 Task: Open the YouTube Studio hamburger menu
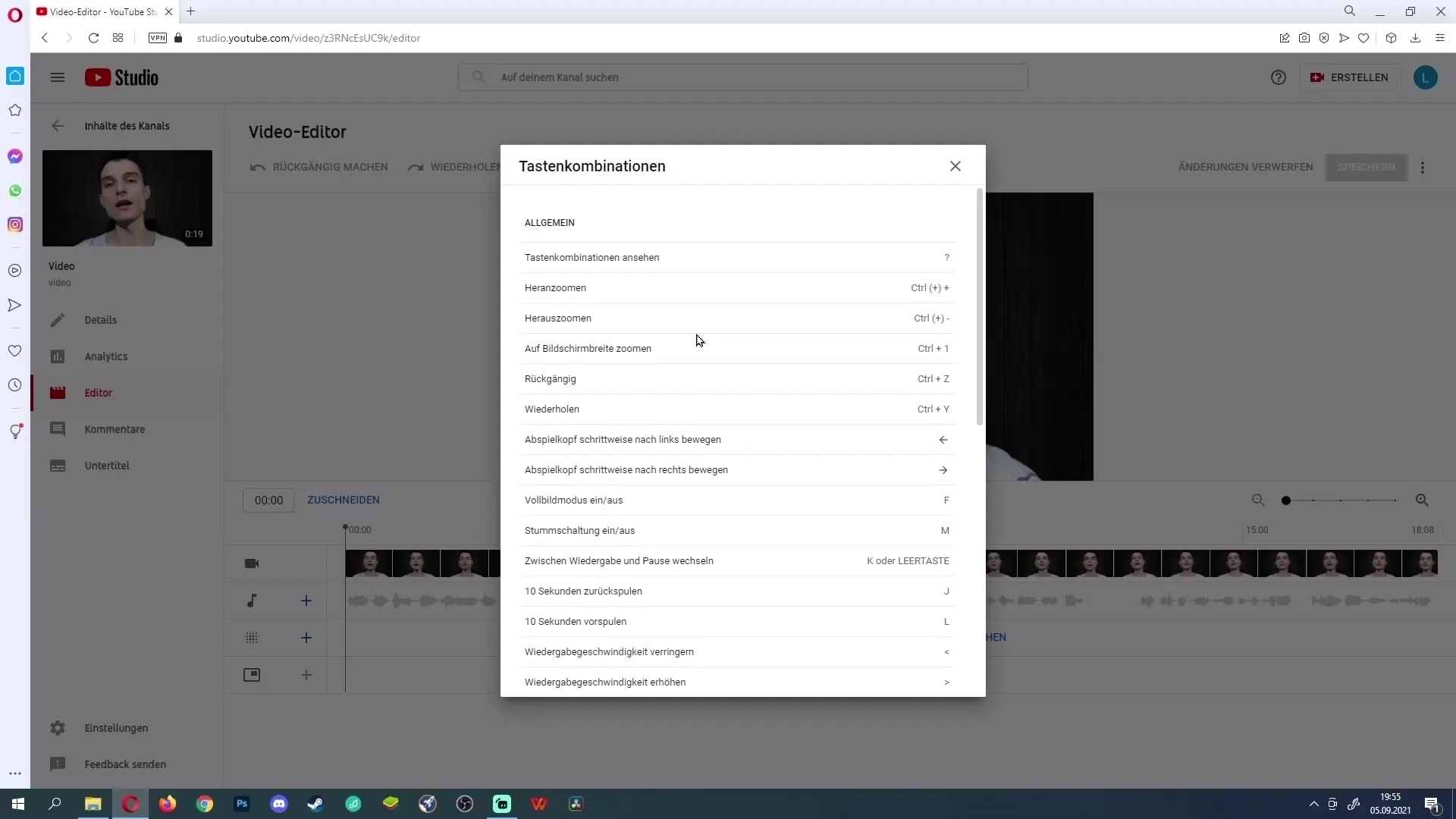click(58, 77)
